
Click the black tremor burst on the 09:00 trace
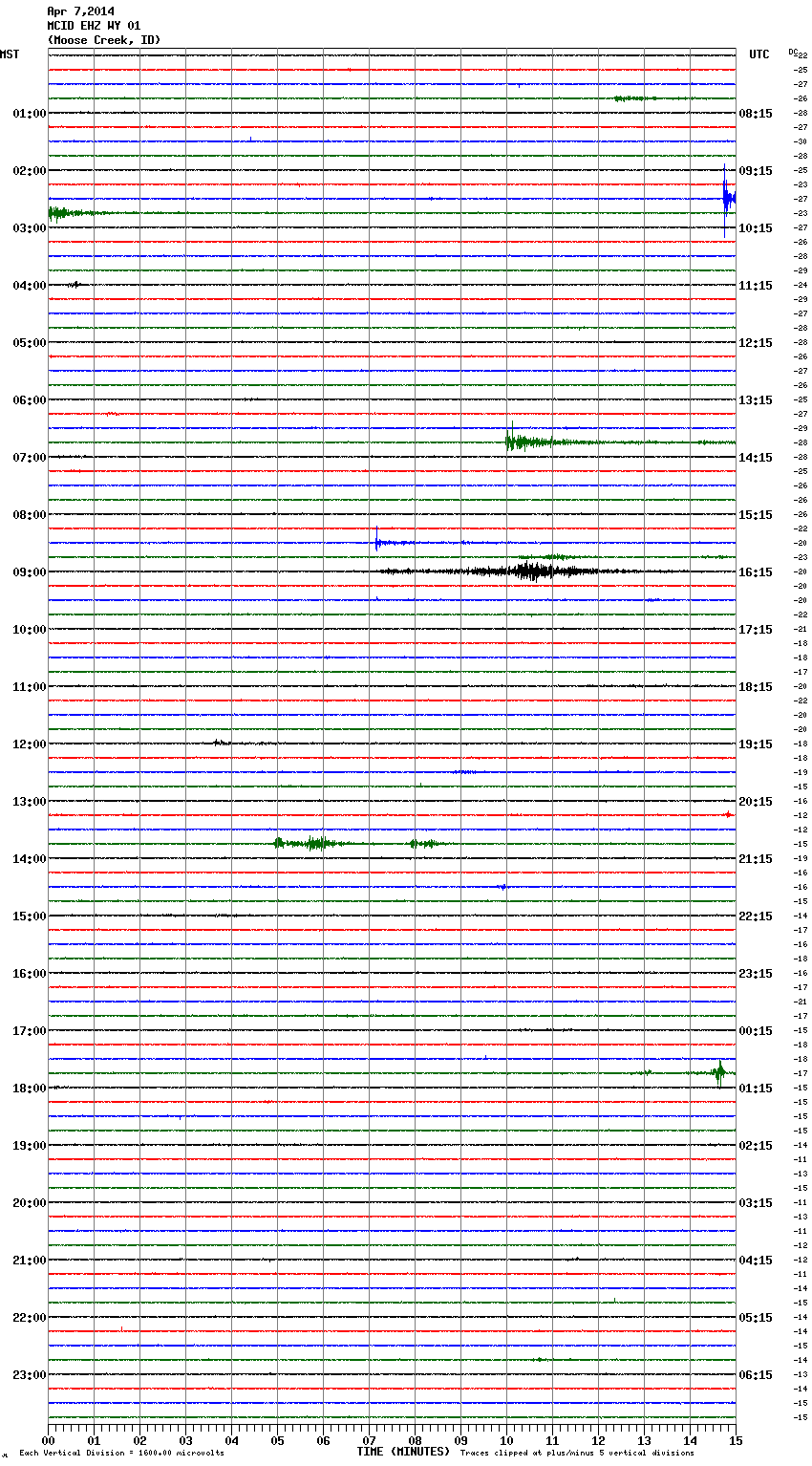[x=530, y=571]
